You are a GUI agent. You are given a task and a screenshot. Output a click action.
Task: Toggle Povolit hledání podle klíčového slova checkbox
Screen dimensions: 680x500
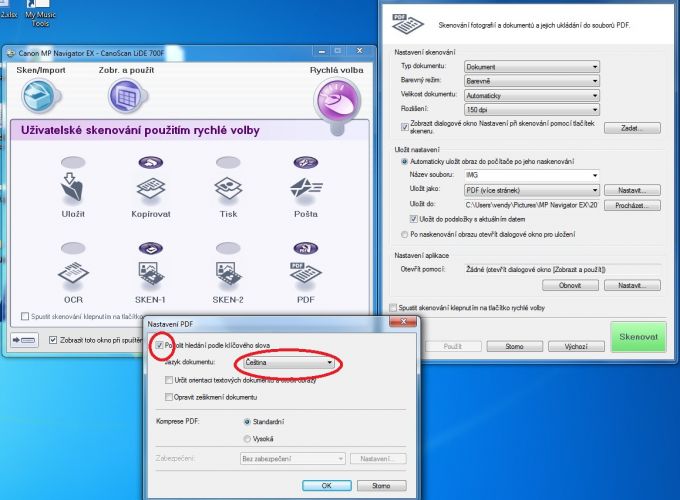[x=159, y=345]
